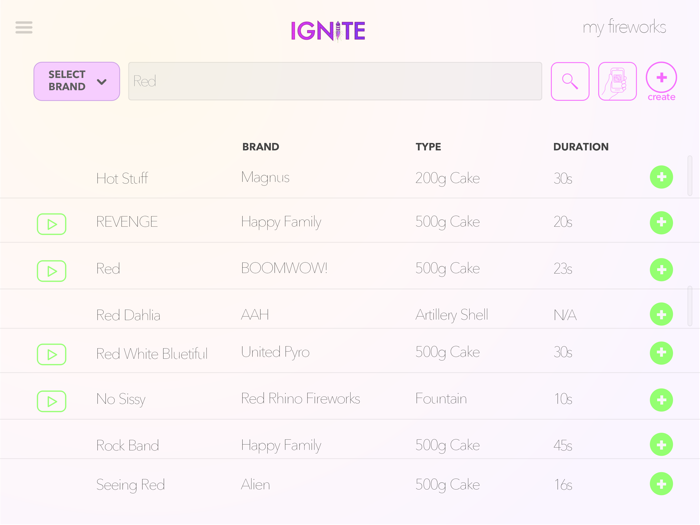Screen dimensions: 700x525
Task: Click the Red Rhino Fireworks brand
Action: [300, 398]
